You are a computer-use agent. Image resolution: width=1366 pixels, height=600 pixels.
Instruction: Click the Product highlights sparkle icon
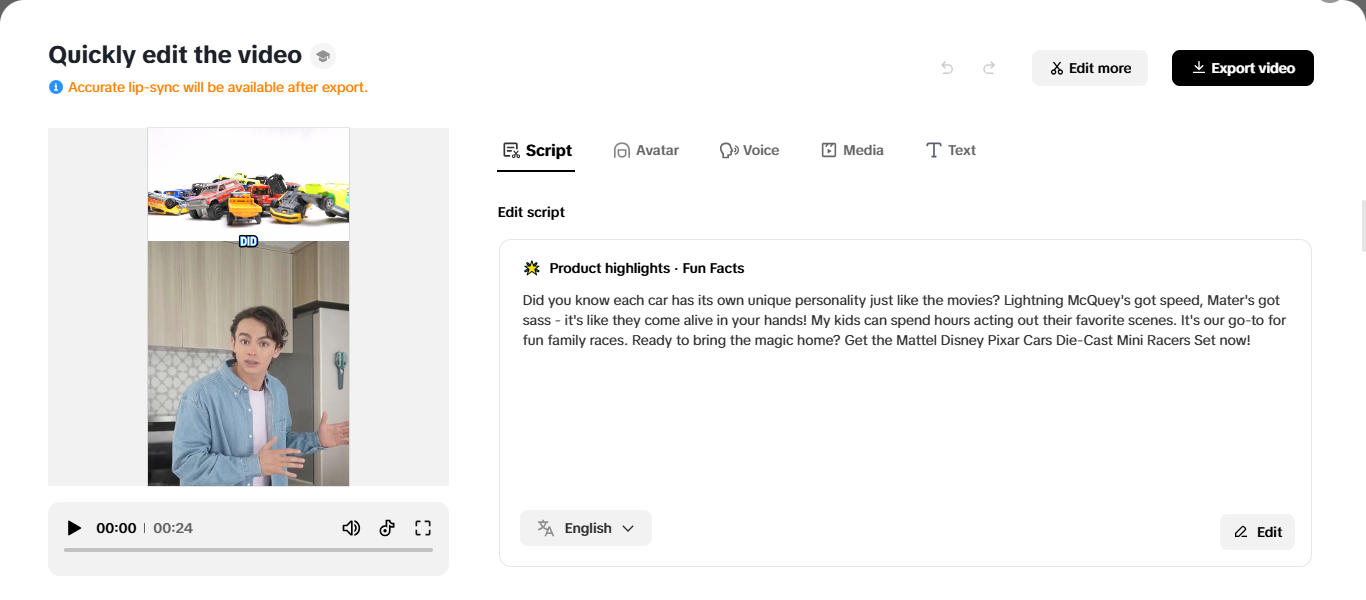click(532, 268)
